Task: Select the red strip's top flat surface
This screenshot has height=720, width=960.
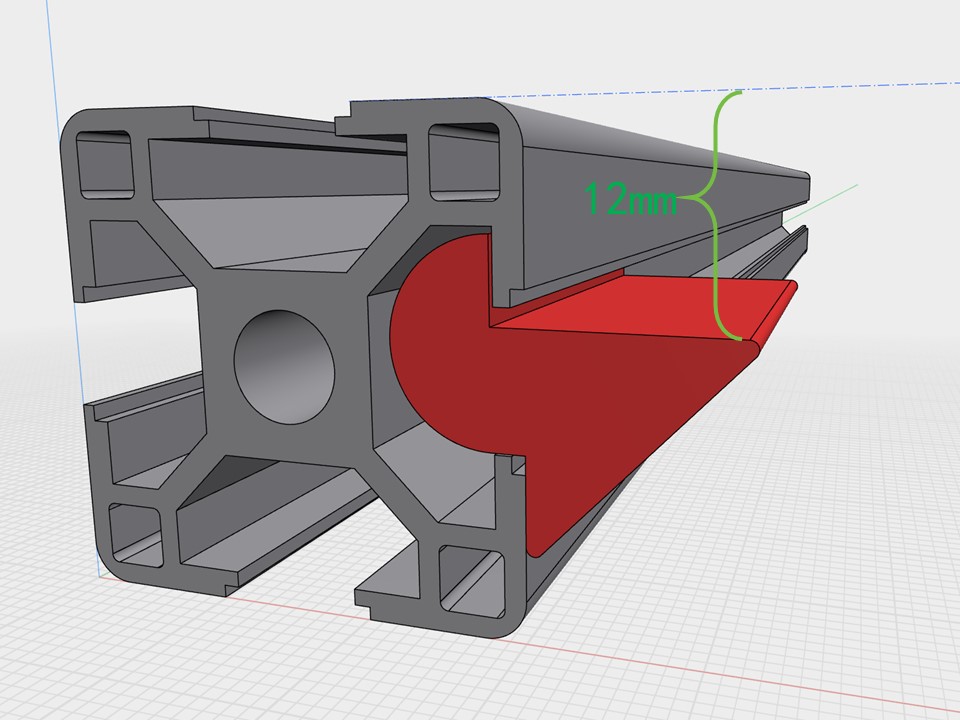Action: coord(643,309)
